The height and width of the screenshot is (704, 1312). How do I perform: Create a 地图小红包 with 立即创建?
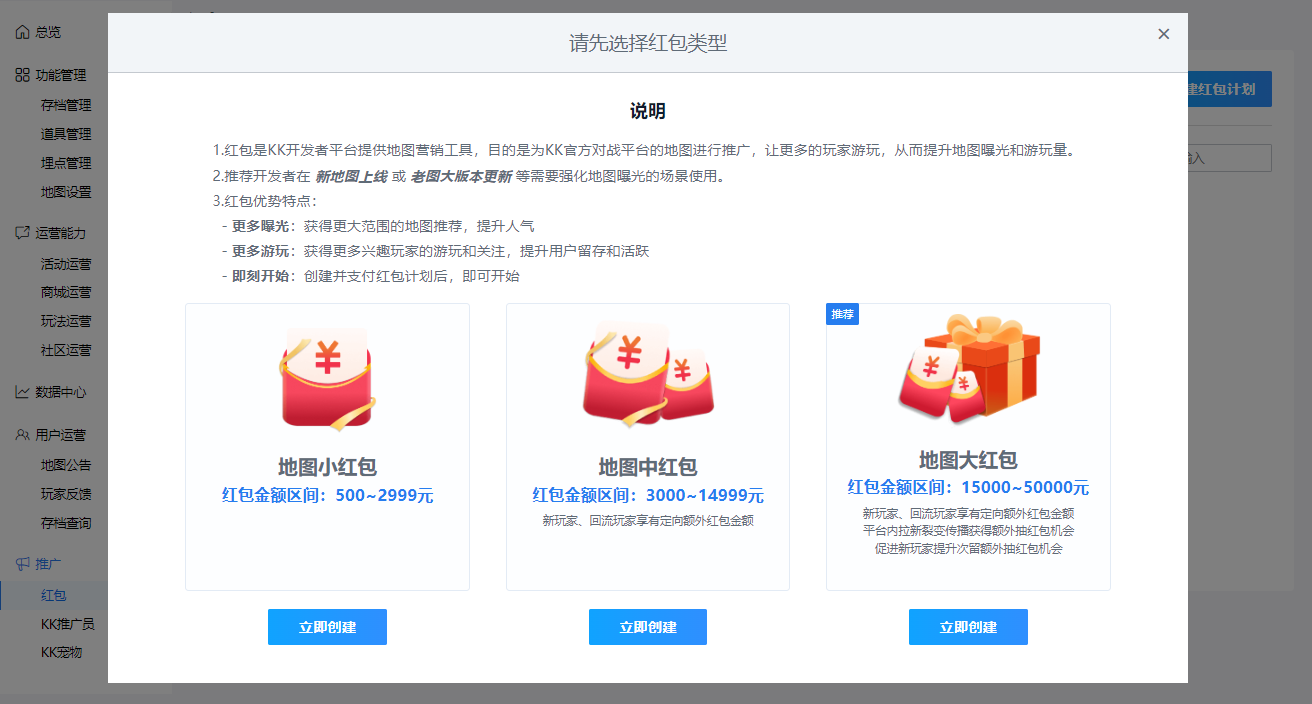327,627
